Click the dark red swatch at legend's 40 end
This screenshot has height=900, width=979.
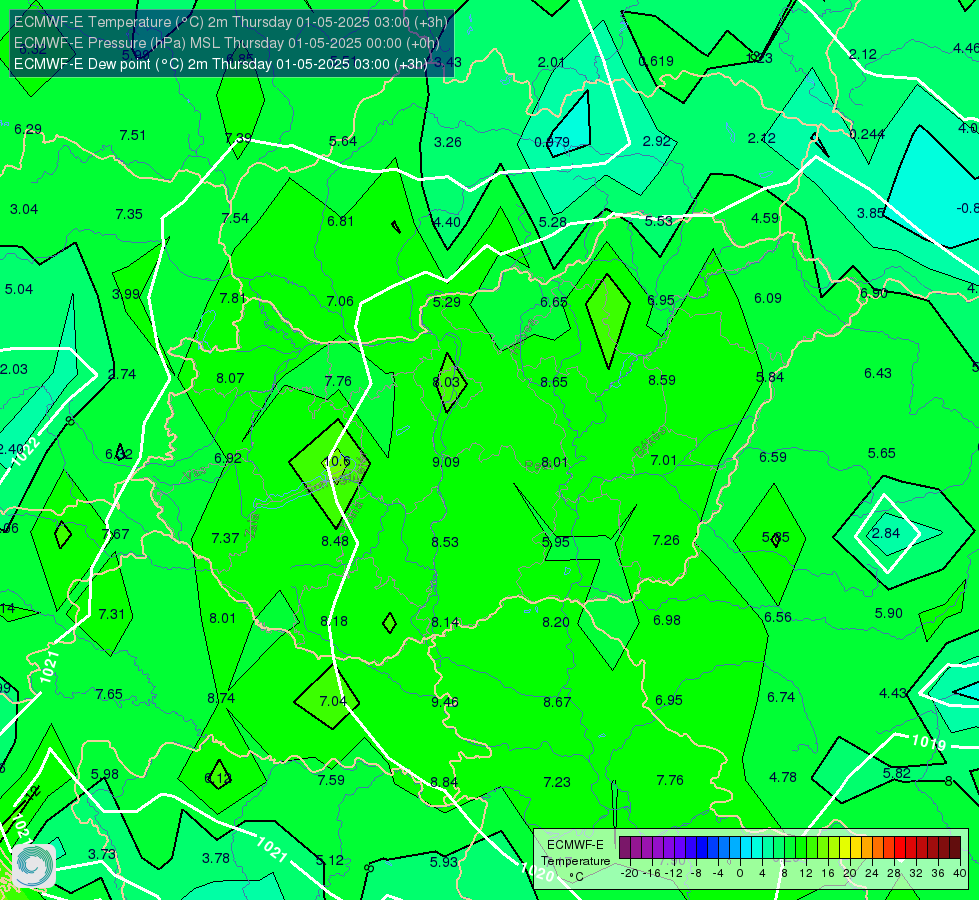[x=955, y=848]
